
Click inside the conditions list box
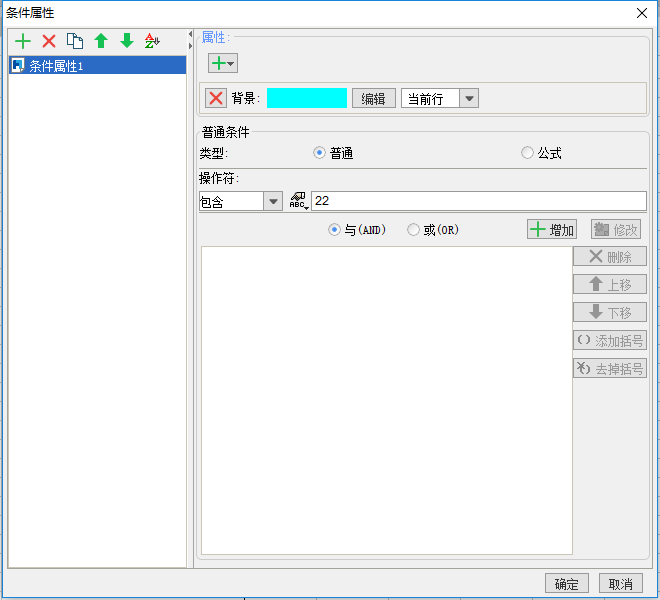387,400
